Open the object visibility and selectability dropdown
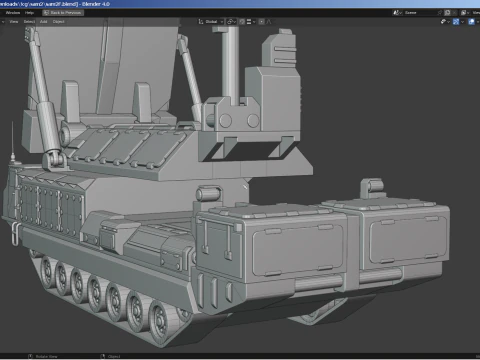The image size is (480, 360). point(445,22)
